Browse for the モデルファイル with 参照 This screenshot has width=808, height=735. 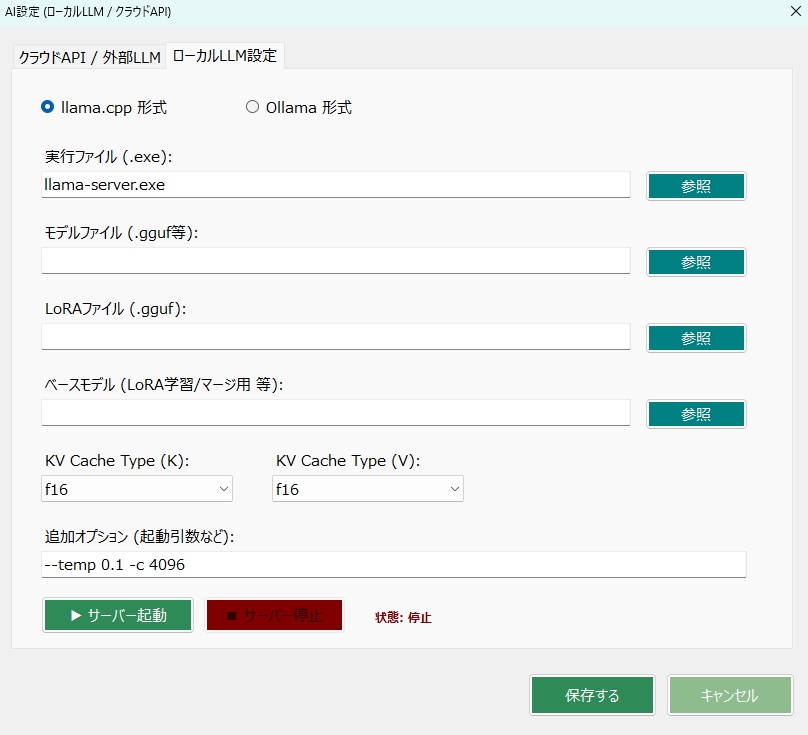[696, 262]
